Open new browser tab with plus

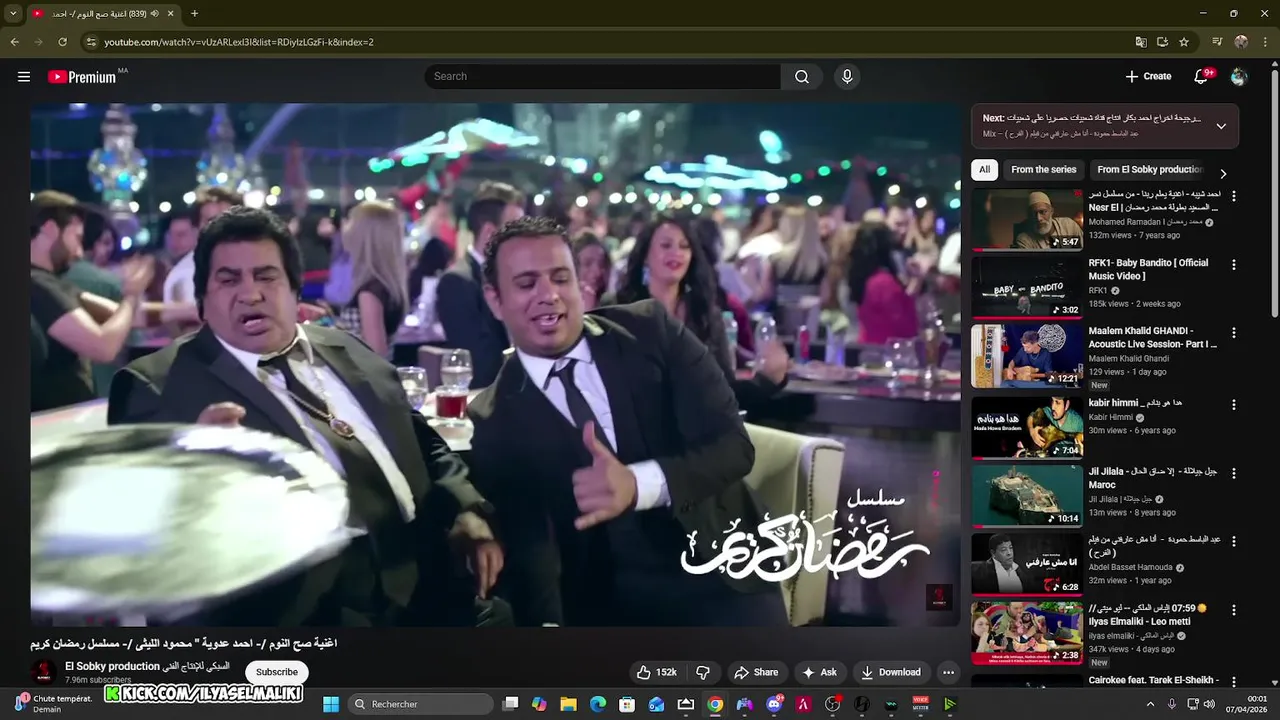tap(194, 14)
